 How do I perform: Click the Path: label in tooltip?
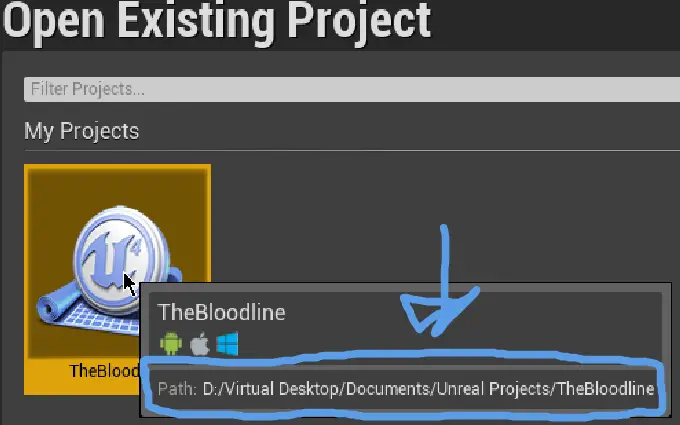tap(177, 389)
